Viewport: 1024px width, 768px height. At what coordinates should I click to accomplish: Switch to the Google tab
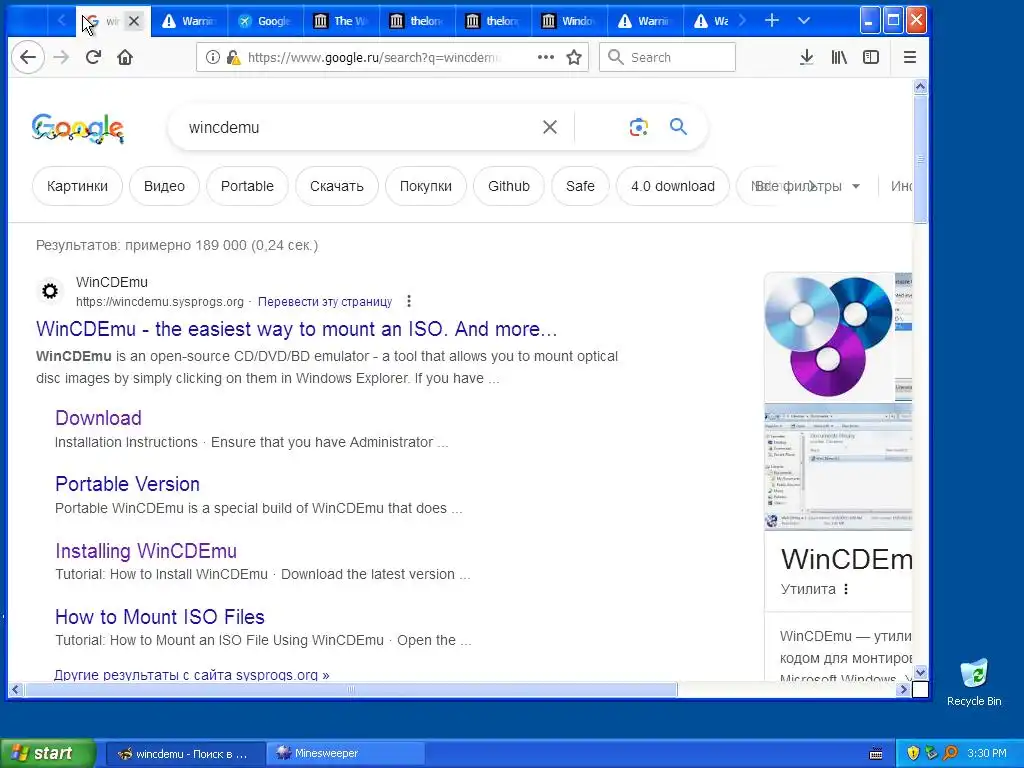[x=264, y=21]
